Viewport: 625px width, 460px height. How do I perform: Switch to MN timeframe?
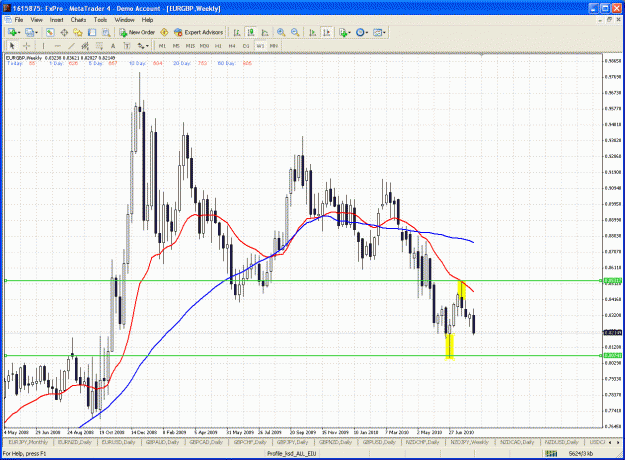[273, 46]
